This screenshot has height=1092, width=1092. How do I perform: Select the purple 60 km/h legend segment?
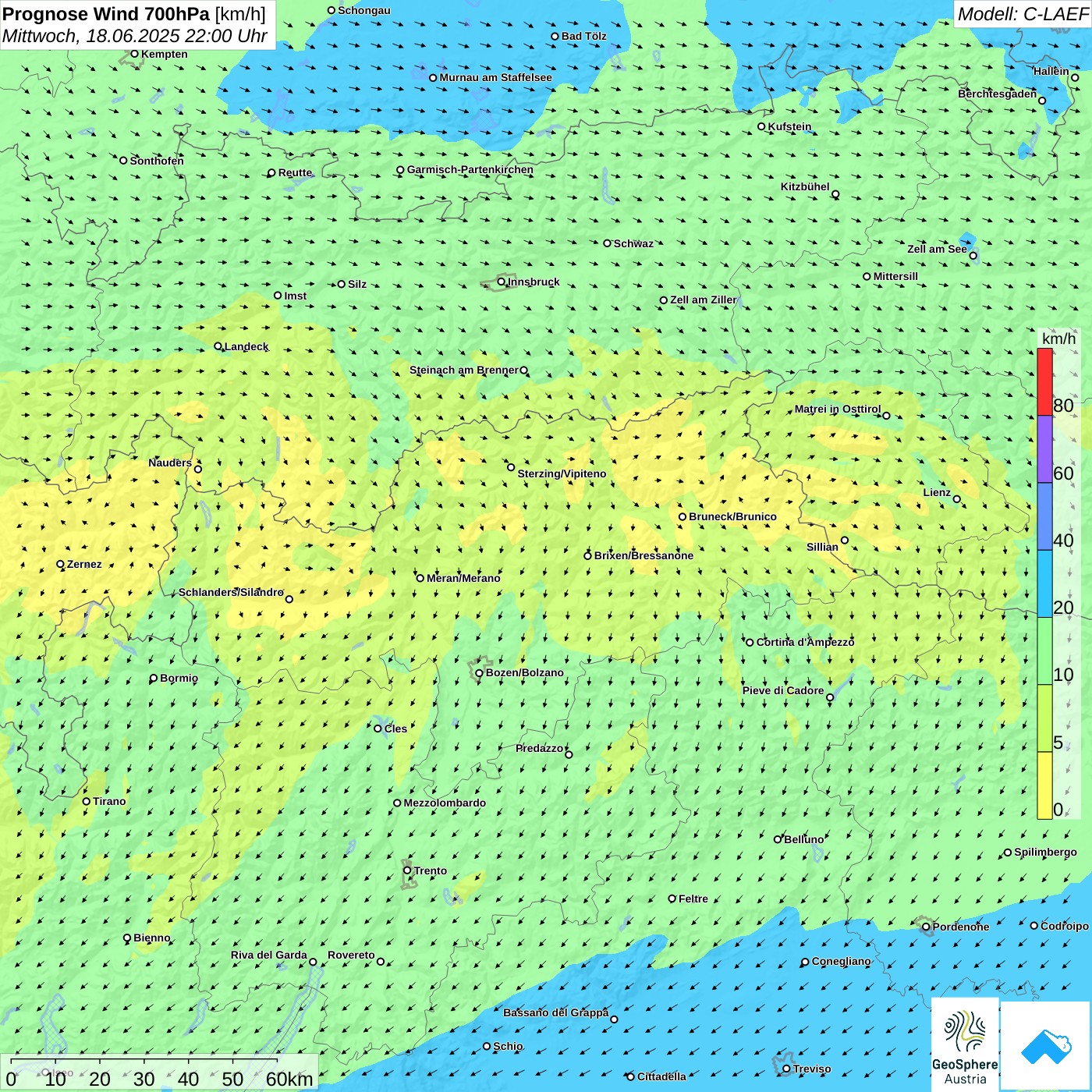[x=1044, y=449]
